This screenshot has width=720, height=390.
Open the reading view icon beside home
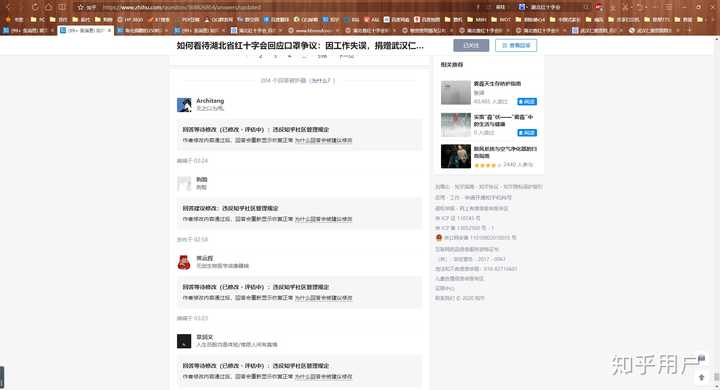point(62,7)
